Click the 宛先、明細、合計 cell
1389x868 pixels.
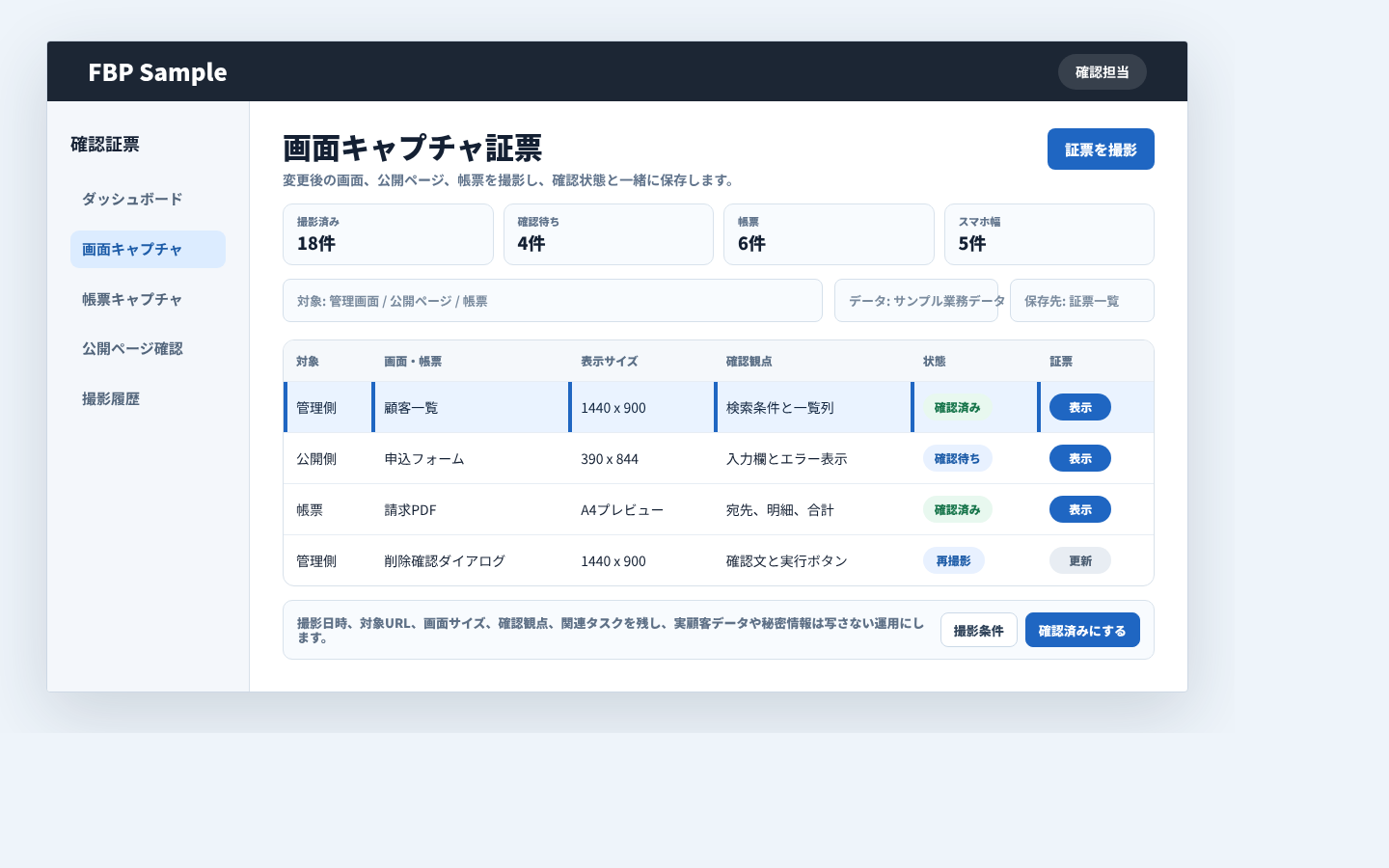(813, 510)
